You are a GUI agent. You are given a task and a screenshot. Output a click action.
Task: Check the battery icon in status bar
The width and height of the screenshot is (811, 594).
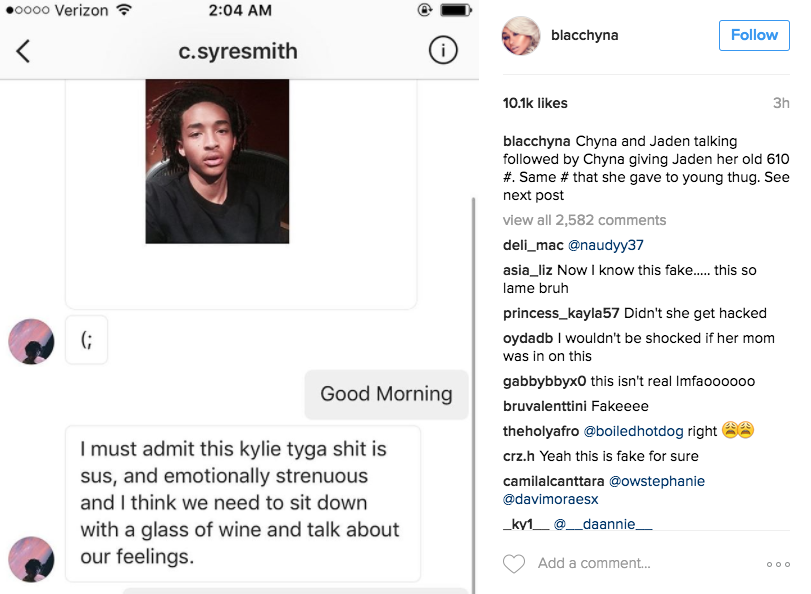pos(456,10)
